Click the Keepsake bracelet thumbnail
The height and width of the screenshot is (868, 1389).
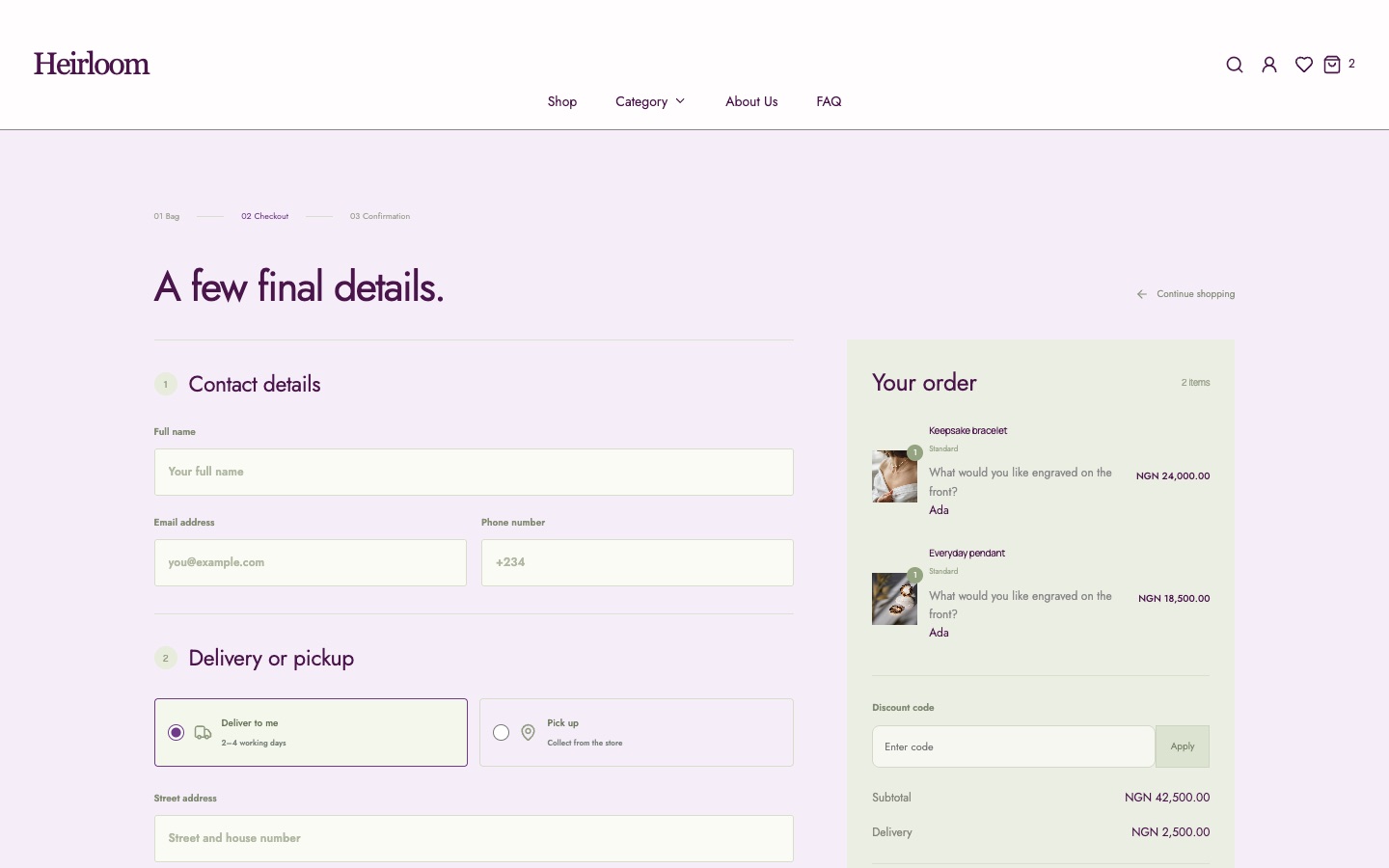(895, 476)
